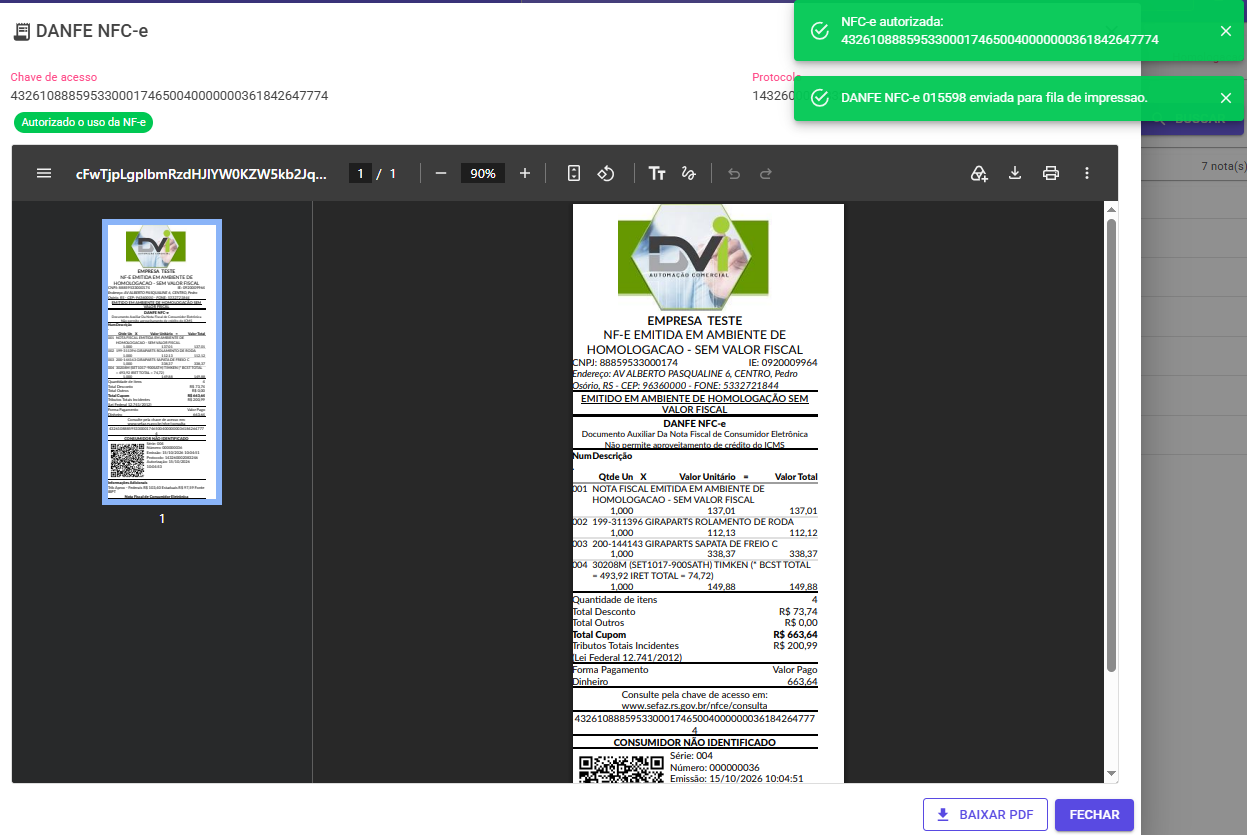Click the receipt icon beside the dialog title
The image size is (1247, 835).
21,32
